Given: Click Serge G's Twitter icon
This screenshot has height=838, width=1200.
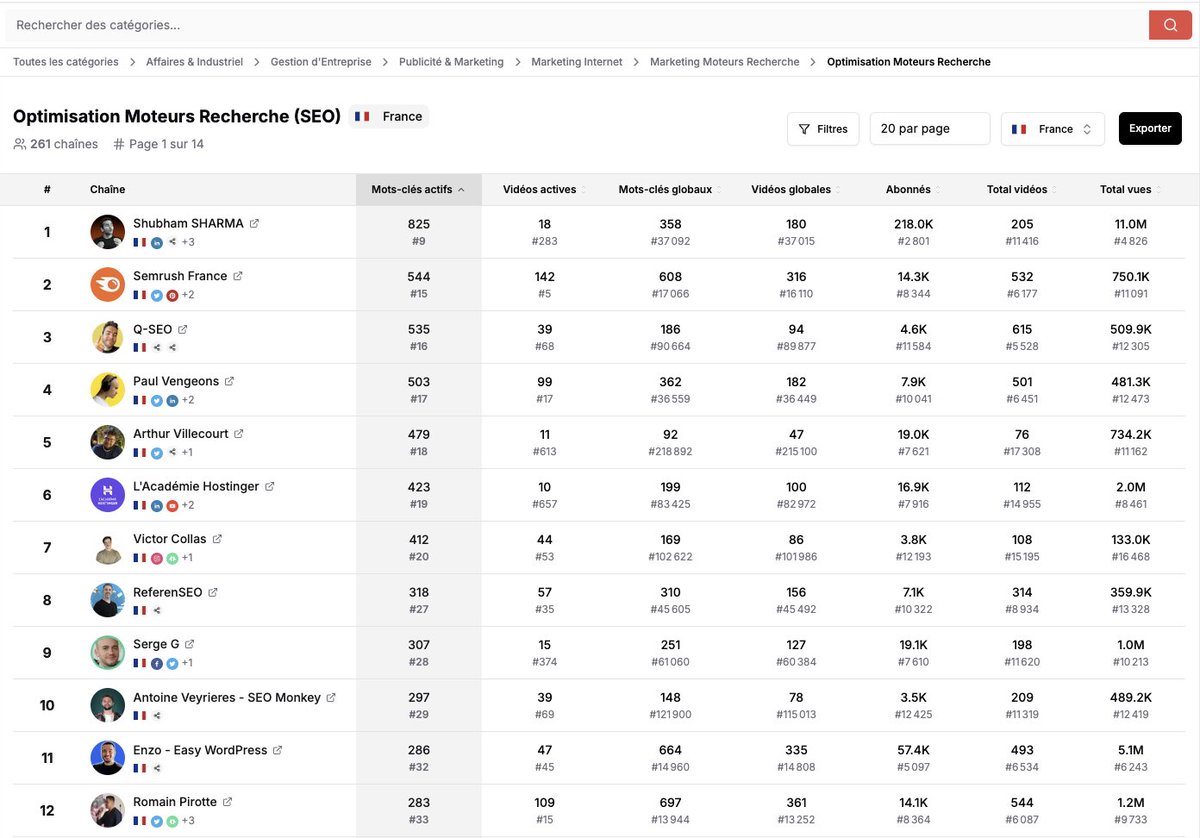Looking at the screenshot, I should click(172, 663).
